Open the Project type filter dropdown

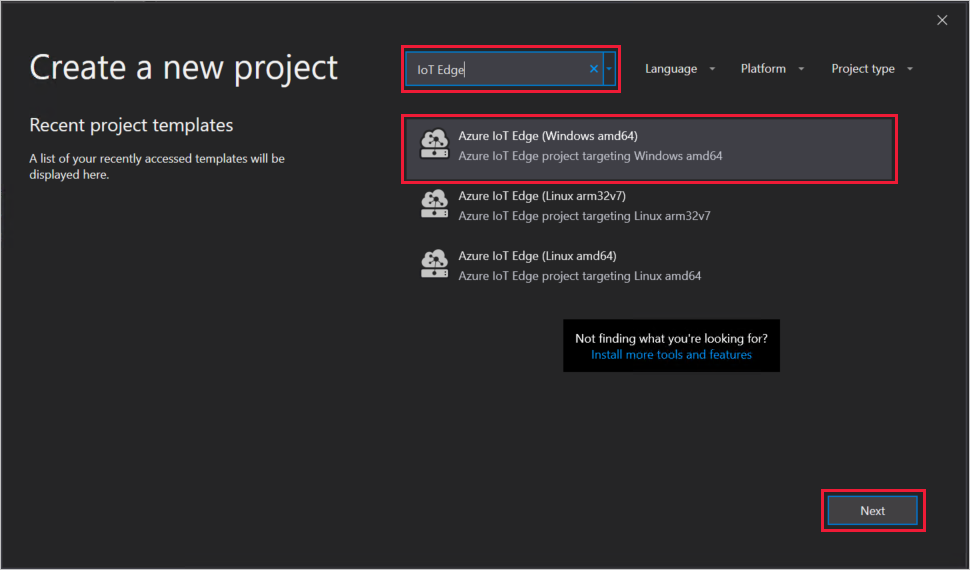[x=872, y=69]
